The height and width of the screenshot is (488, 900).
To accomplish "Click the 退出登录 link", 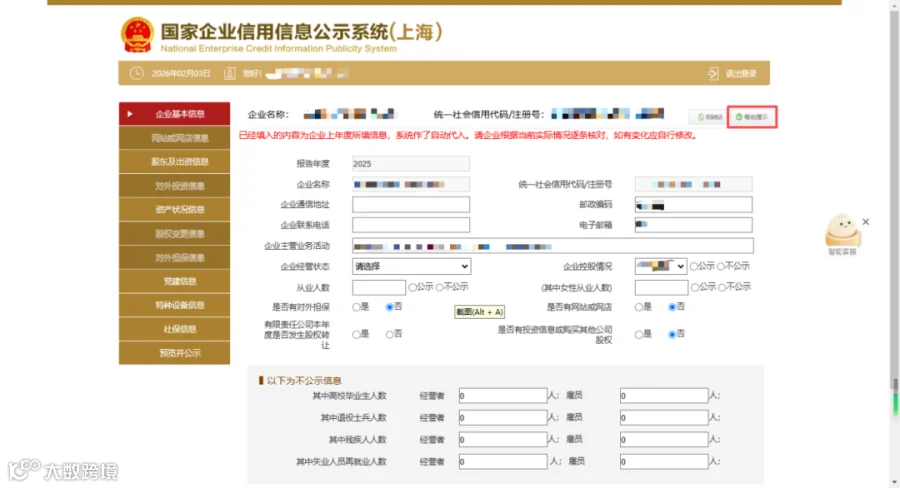I will 741,73.
